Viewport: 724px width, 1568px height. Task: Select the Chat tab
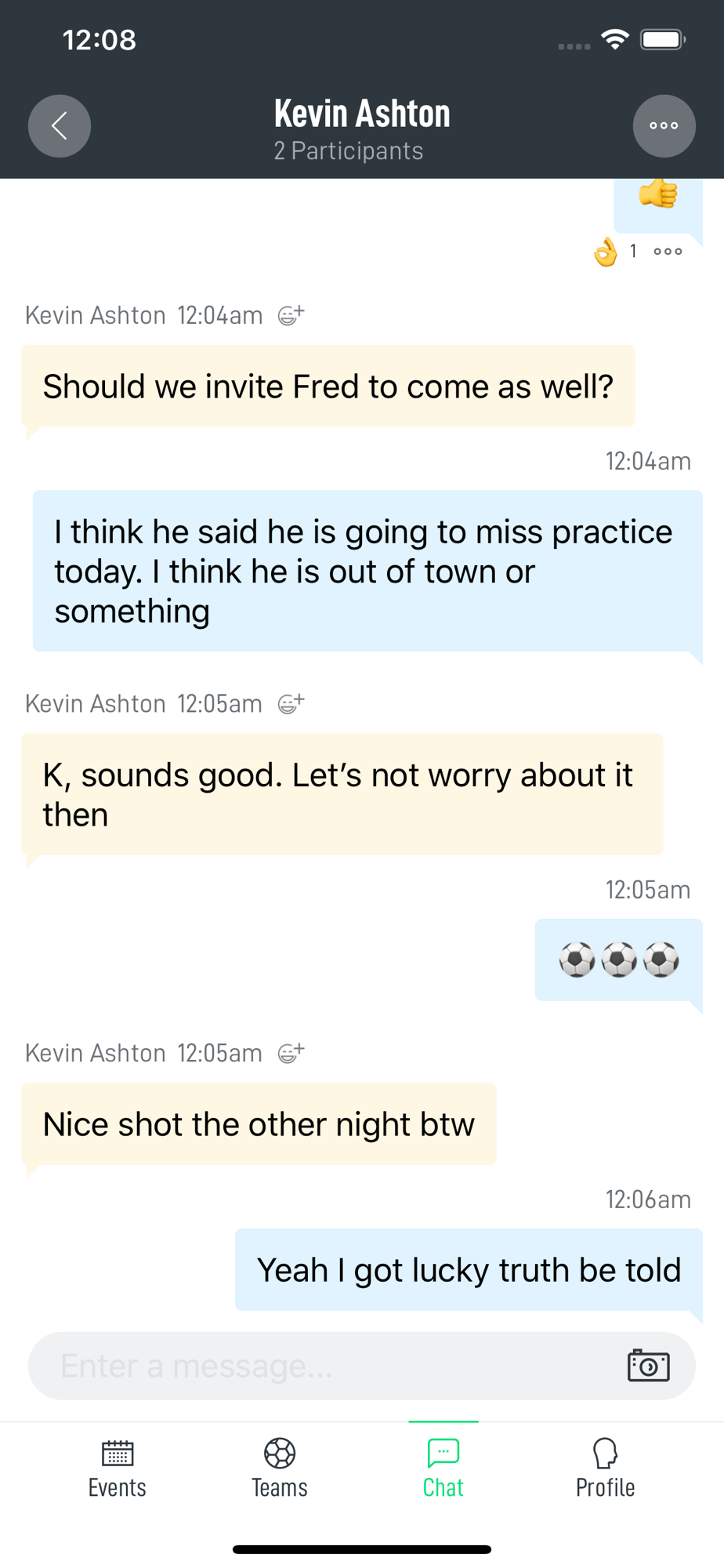pyautogui.click(x=443, y=1468)
